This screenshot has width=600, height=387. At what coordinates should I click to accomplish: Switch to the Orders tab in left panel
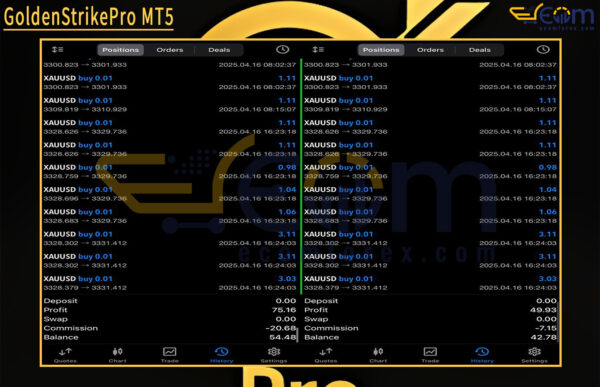click(x=170, y=50)
